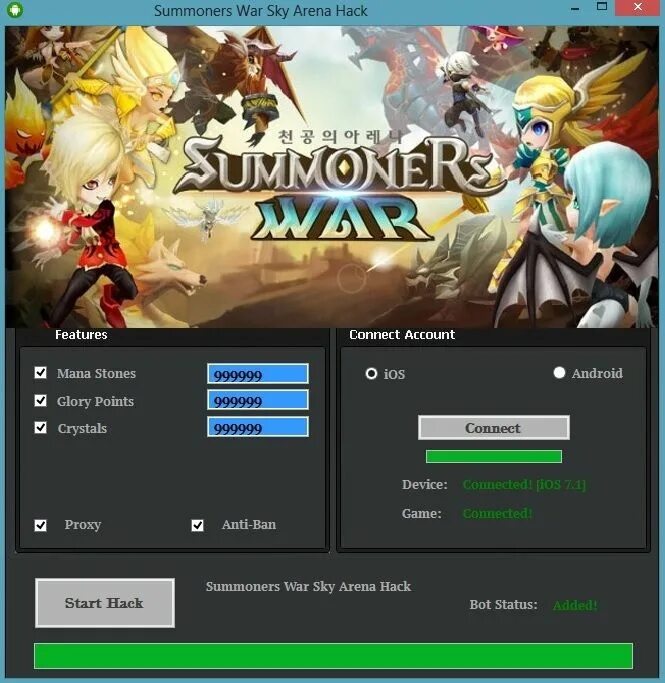Click the 'Features' group heading
The width and height of the screenshot is (665, 683).
pyautogui.click(x=81, y=335)
